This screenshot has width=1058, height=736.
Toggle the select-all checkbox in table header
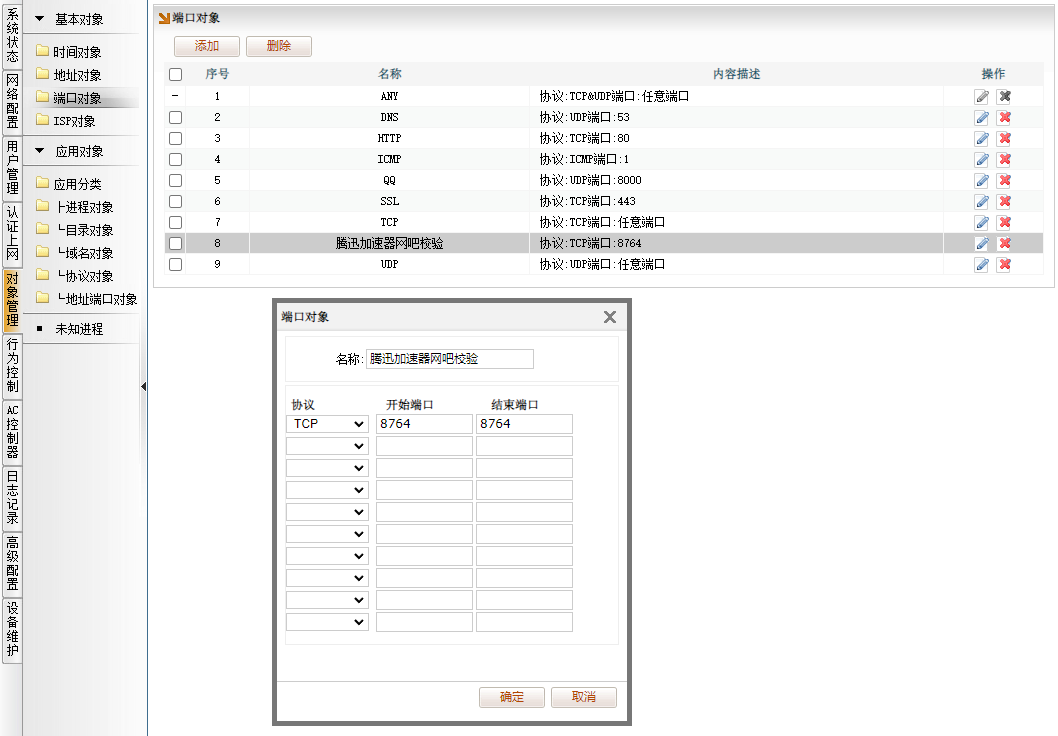(x=176, y=74)
